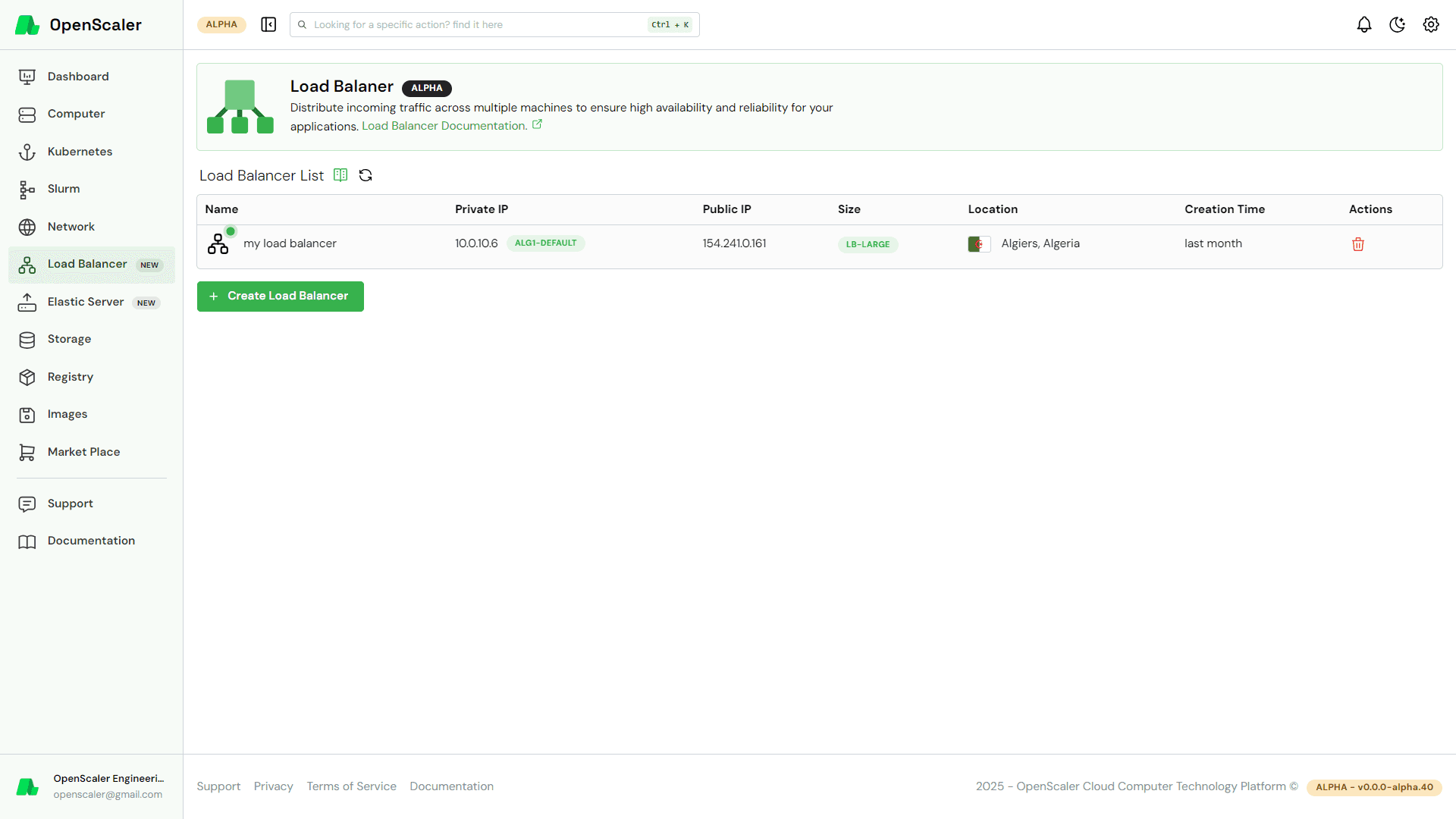The image size is (1456, 819).
Task: Click the load balancer node icon in row
Action: 218,243
